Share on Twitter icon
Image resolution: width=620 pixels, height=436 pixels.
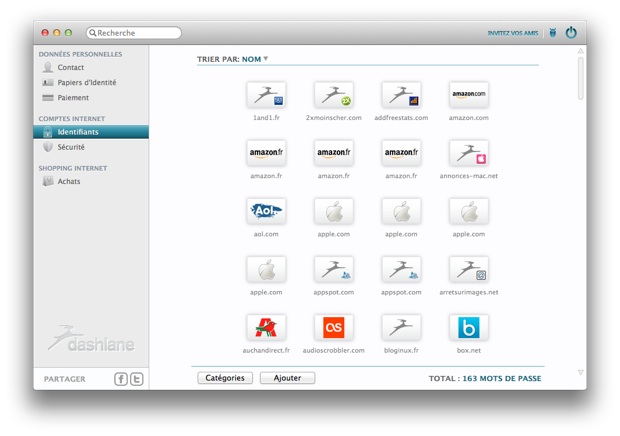(137, 379)
